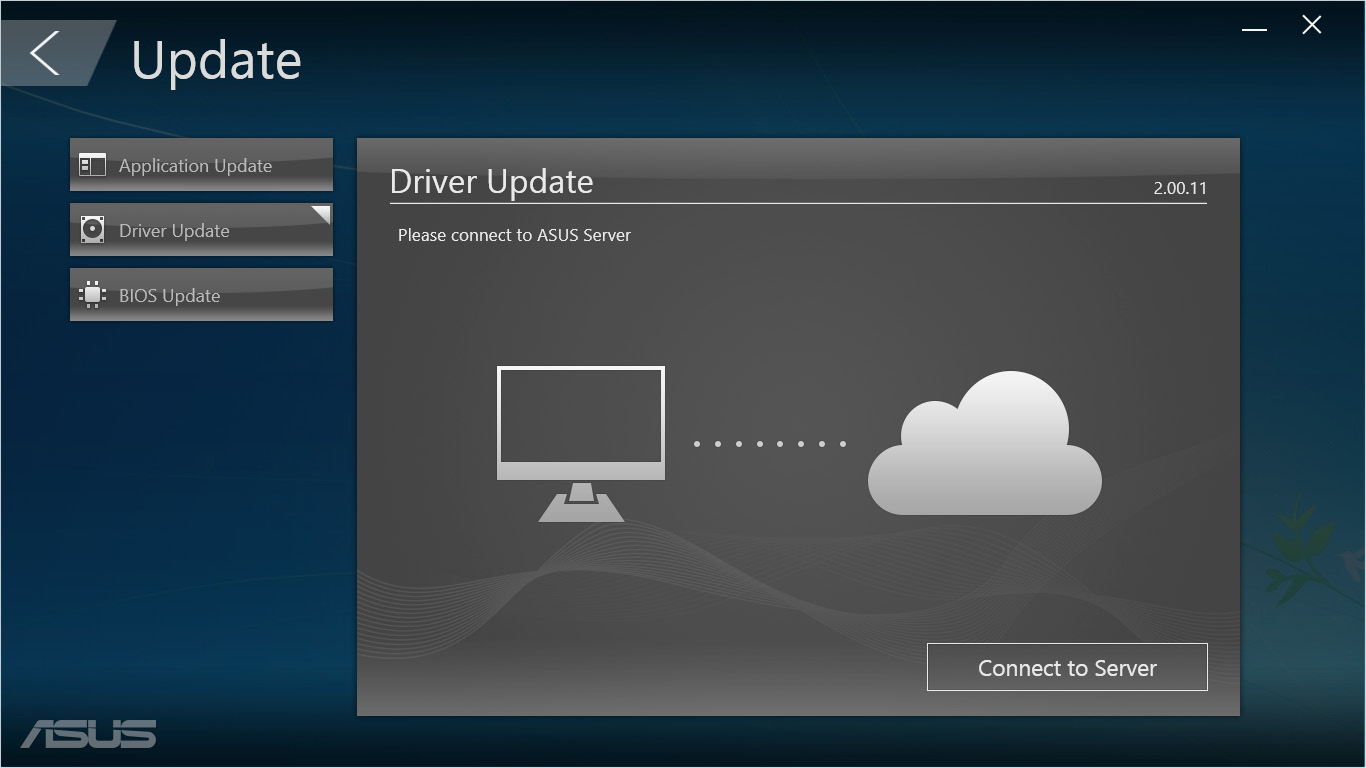Image resolution: width=1366 pixels, height=768 pixels.
Task: Click Connect to Server button
Action: 1067,667
